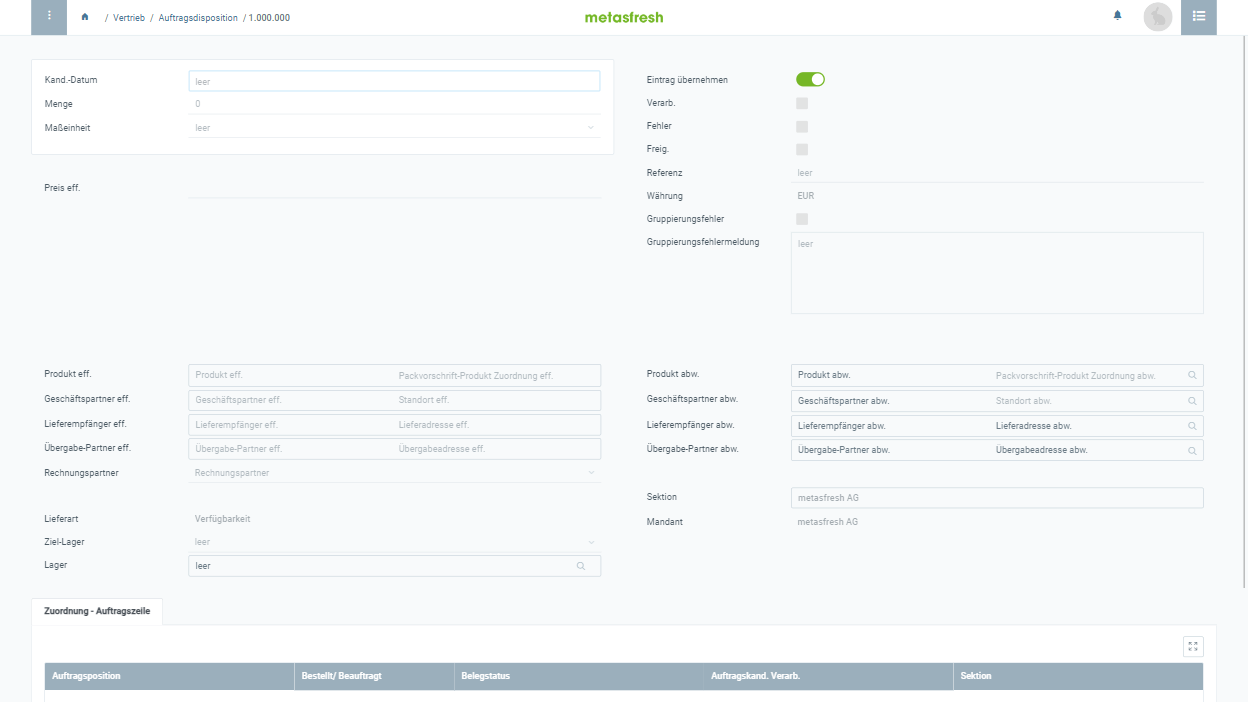This screenshot has height=702, width=1248.
Task: Click the user avatar picture
Action: 1157,17
